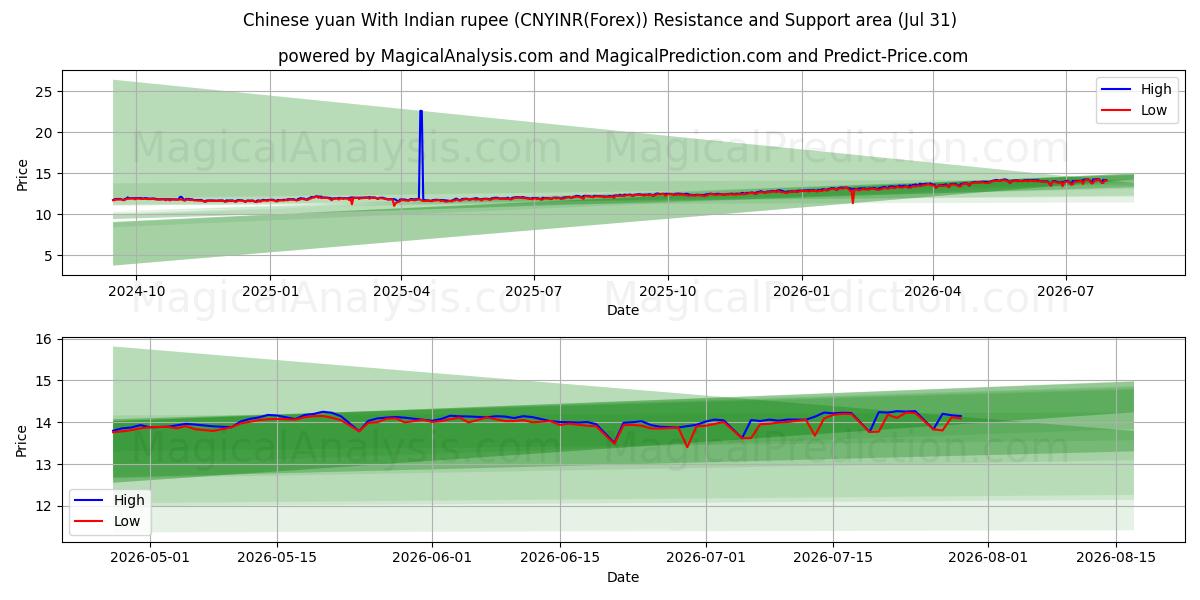The width and height of the screenshot is (1200, 600).
Task: Click the bottom chart x-axis label 2026-07-15
Action: (833, 557)
